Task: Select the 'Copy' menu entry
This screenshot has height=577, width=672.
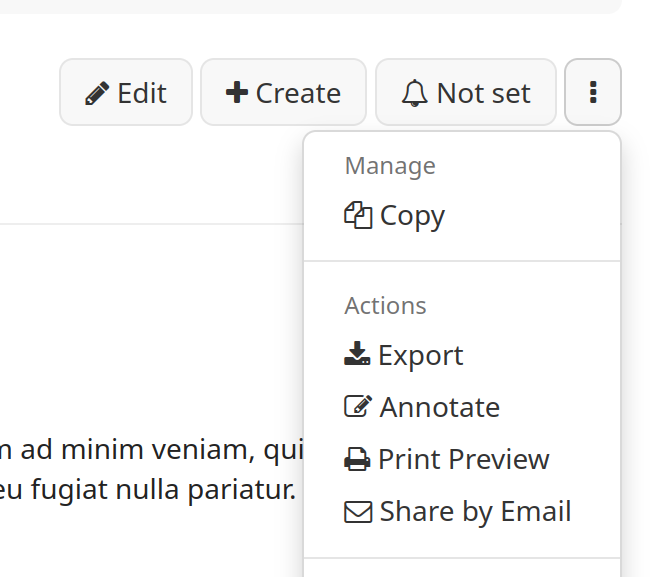Action: pyautogui.click(x=412, y=215)
